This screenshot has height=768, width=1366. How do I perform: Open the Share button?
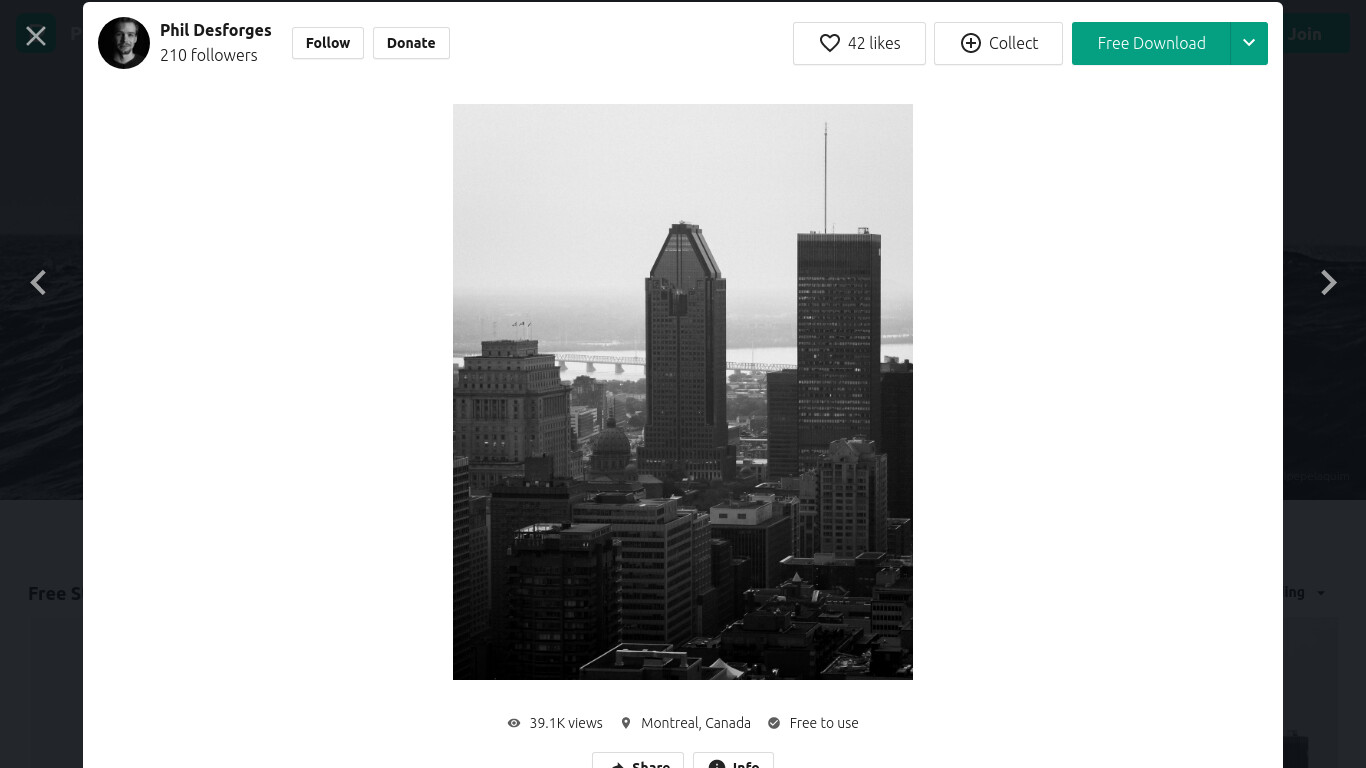coord(638,760)
